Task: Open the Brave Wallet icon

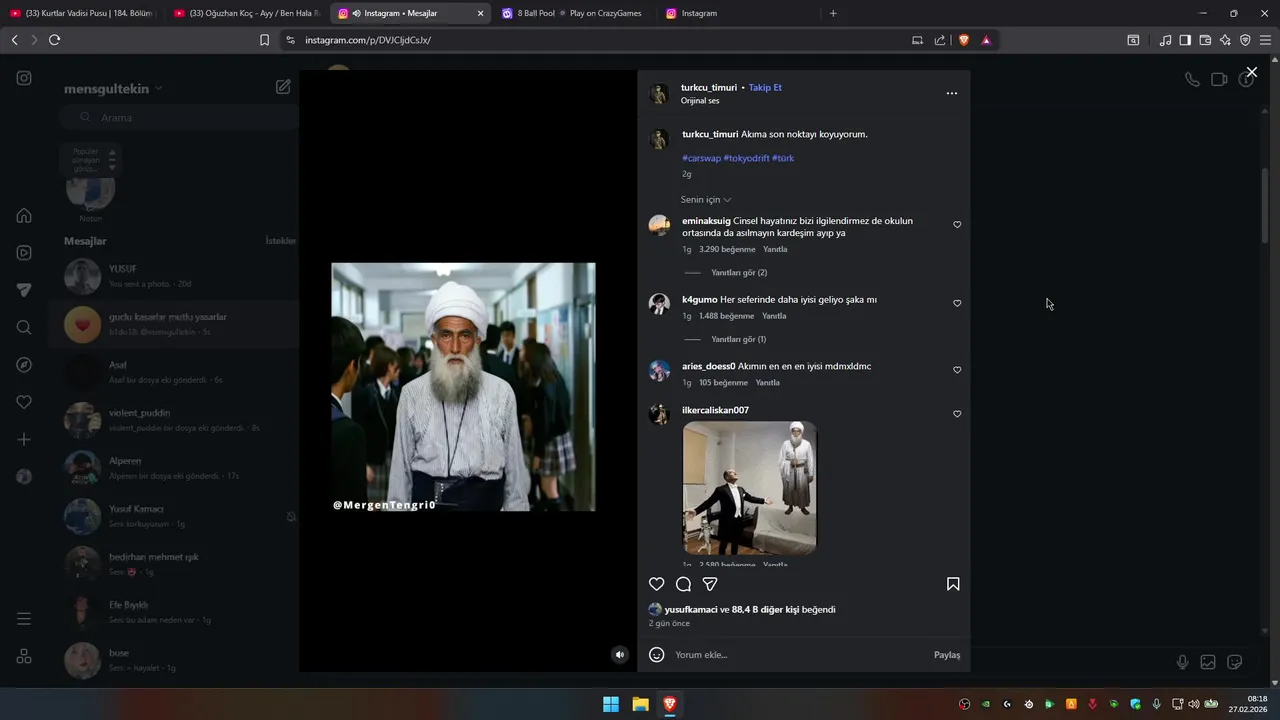Action: coord(1205,40)
